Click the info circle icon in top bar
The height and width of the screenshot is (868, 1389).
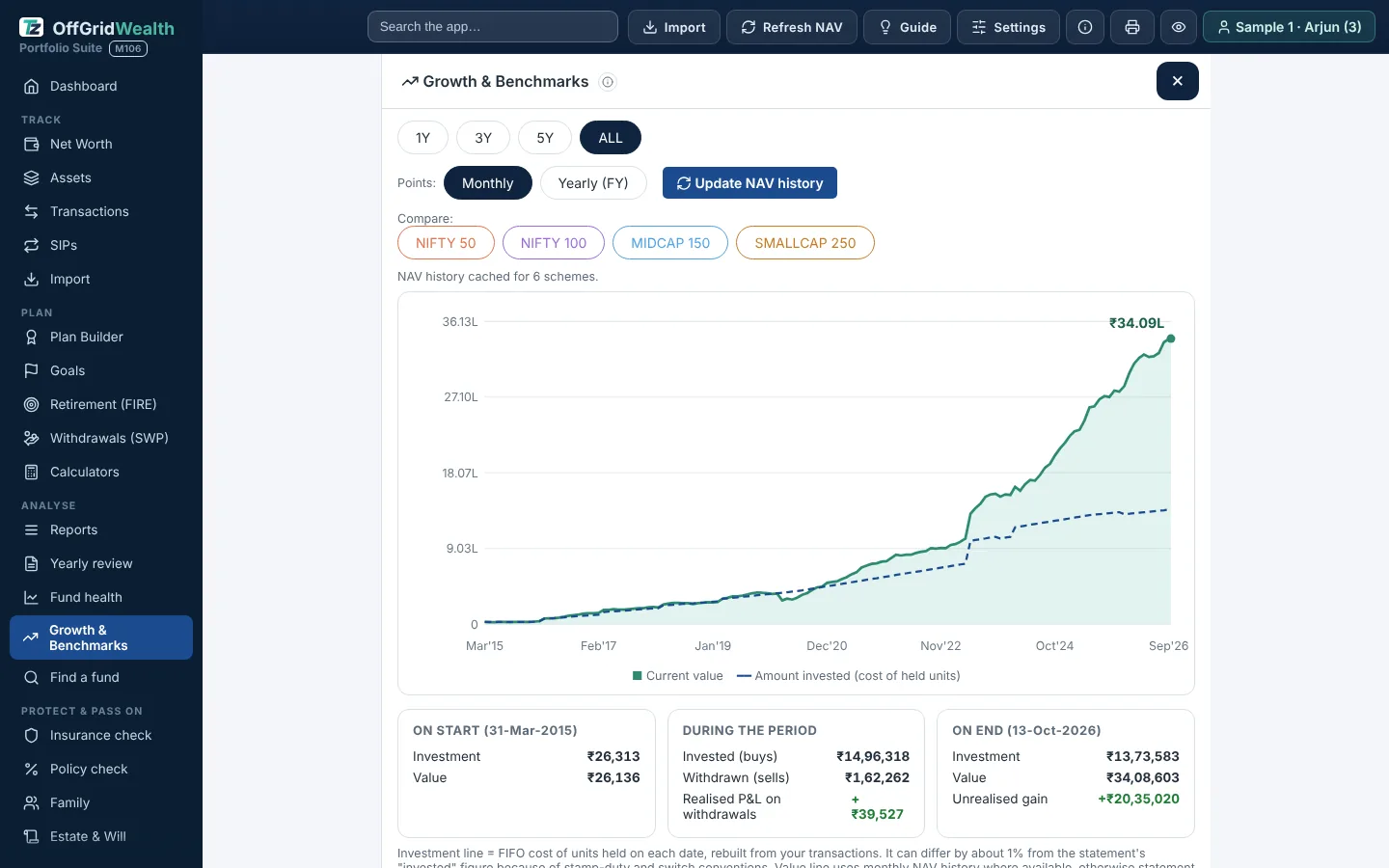click(x=1085, y=27)
